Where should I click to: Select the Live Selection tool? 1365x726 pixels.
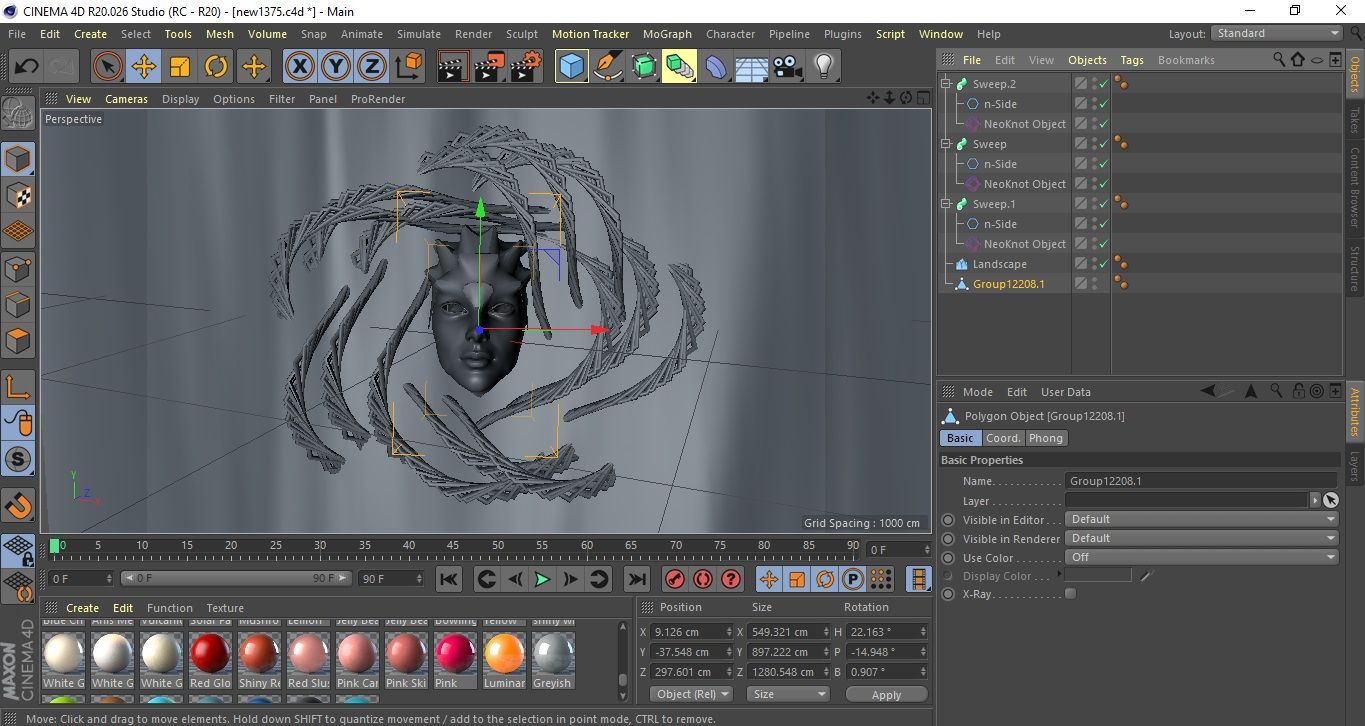(x=108, y=67)
